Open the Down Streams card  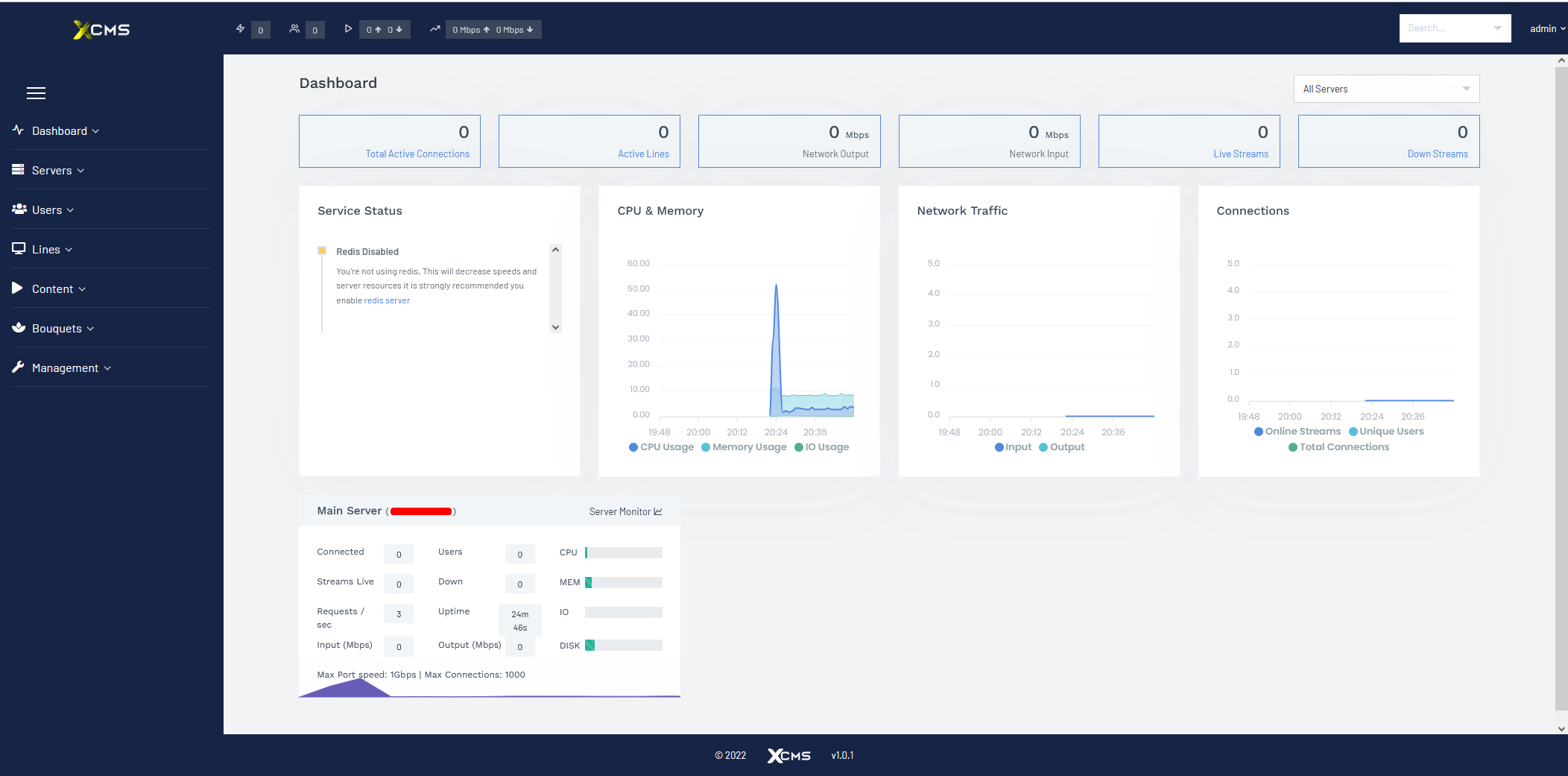click(1389, 141)
